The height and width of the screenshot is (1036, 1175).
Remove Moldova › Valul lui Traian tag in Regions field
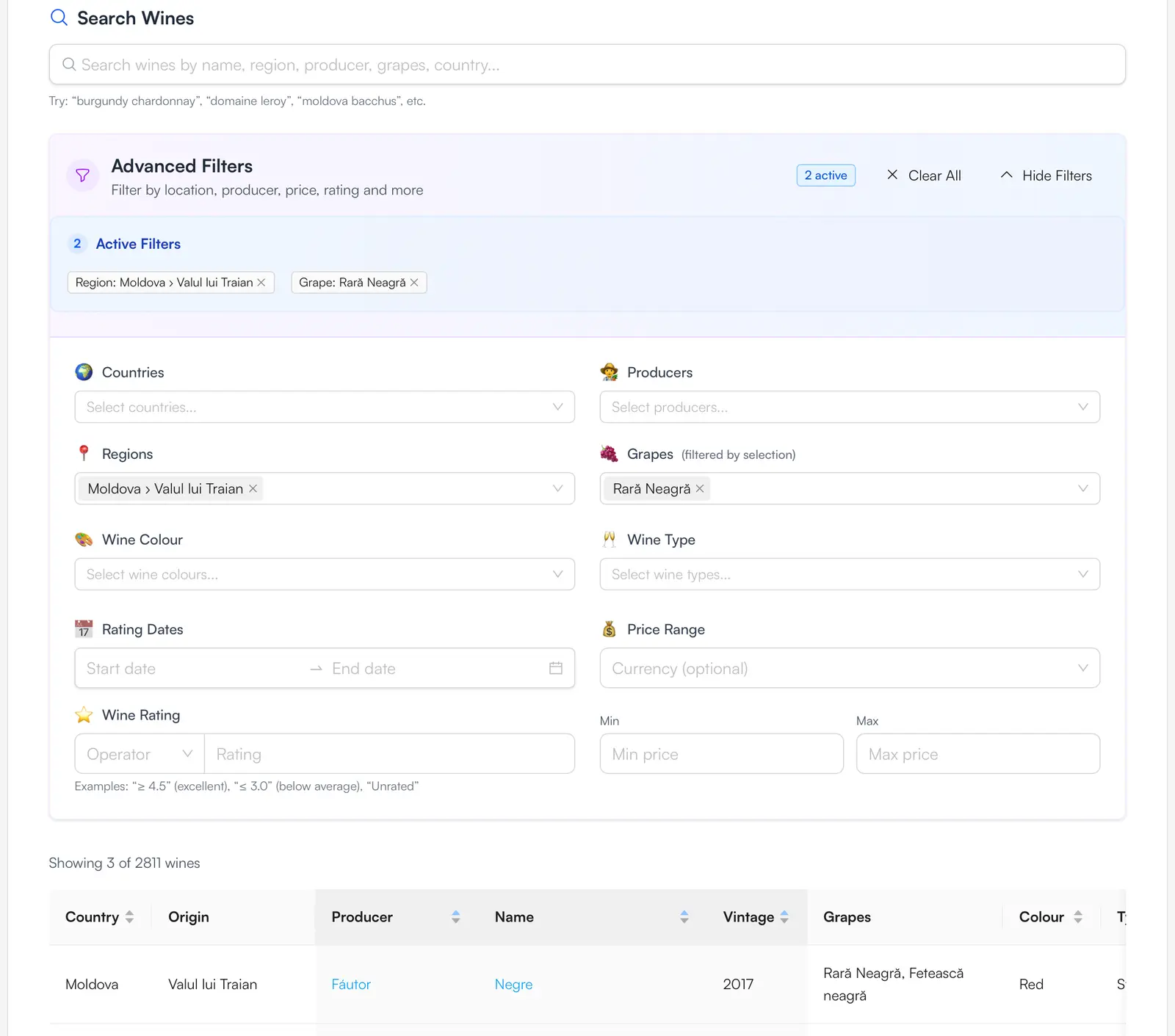tap(253, 489)
